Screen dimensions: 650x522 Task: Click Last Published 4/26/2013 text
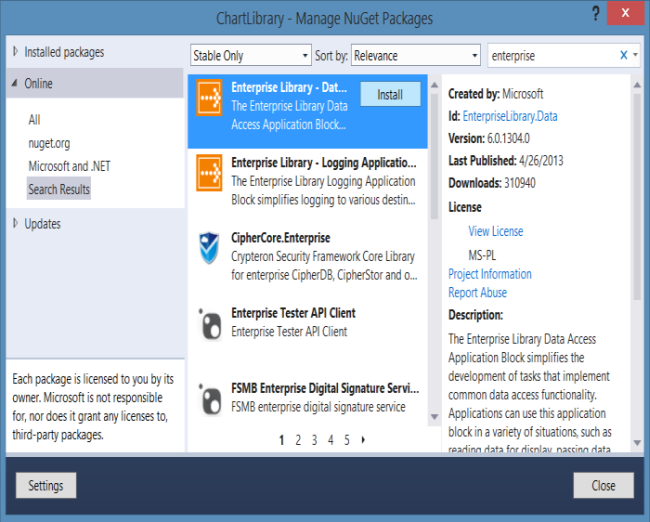coord(506,160)
